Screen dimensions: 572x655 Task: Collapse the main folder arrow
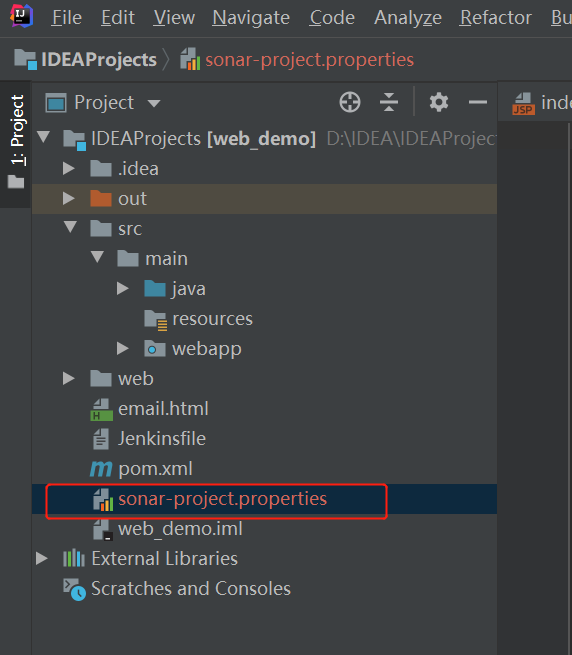pyautogui.click(x=97, y=257)
